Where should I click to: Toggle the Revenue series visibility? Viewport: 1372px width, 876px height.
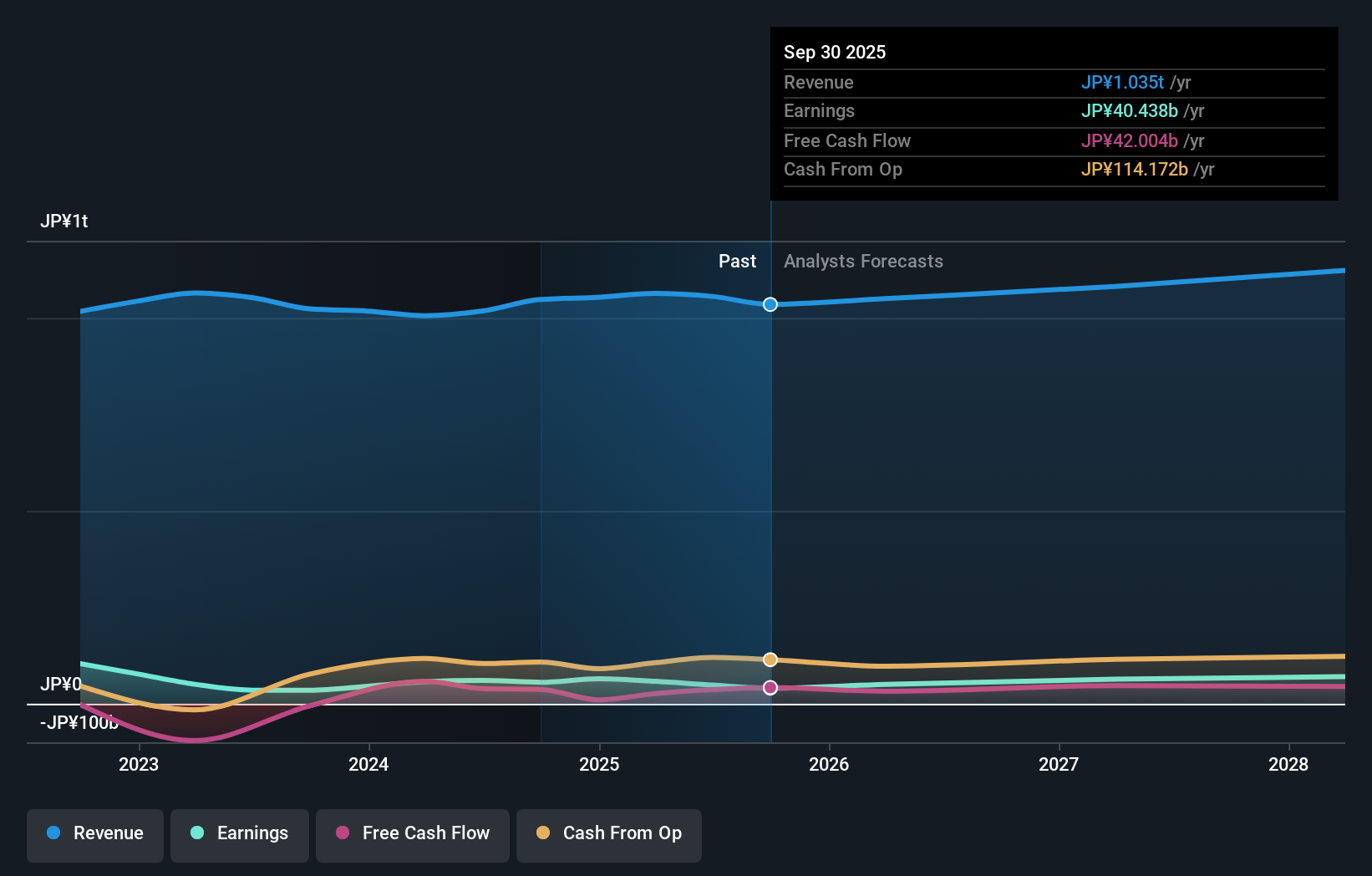coord(94,833)
